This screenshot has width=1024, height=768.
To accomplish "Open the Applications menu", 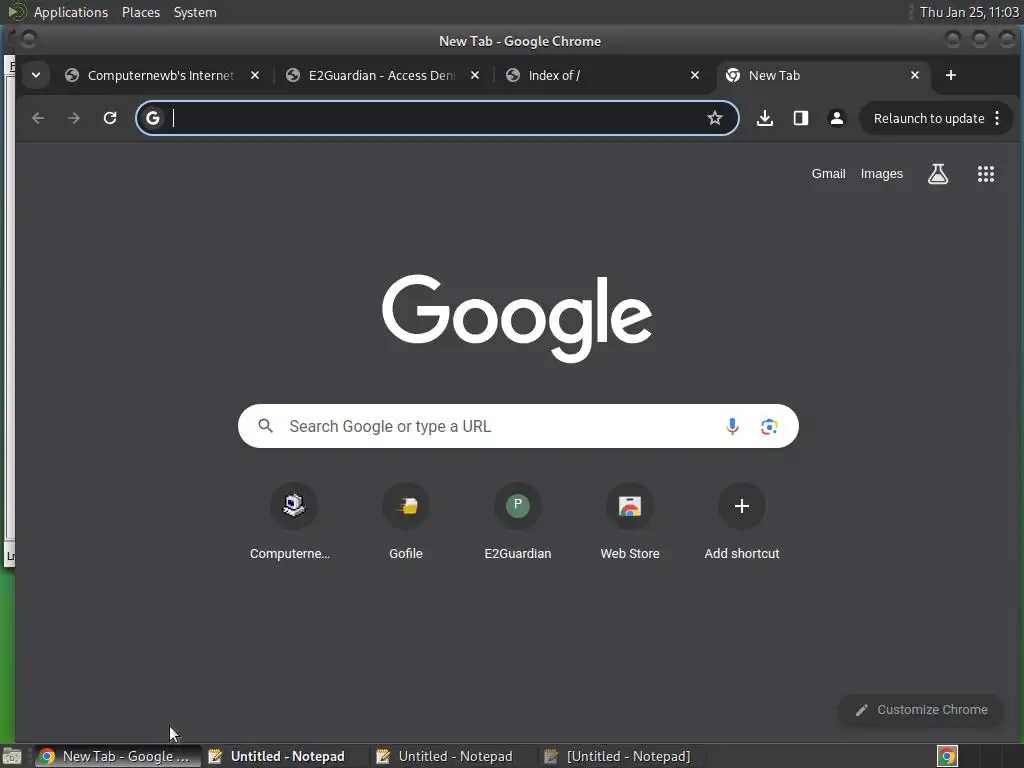I will coord(71,12).
